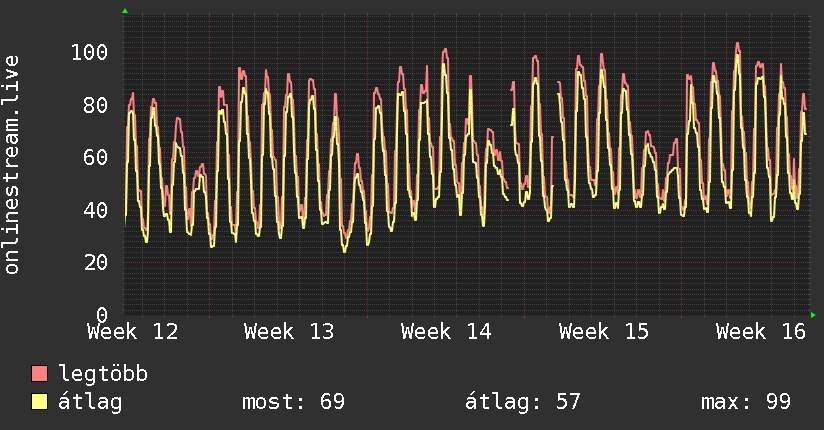
Task: Click the Week 13 x-axis label
Action: [289, 332]
